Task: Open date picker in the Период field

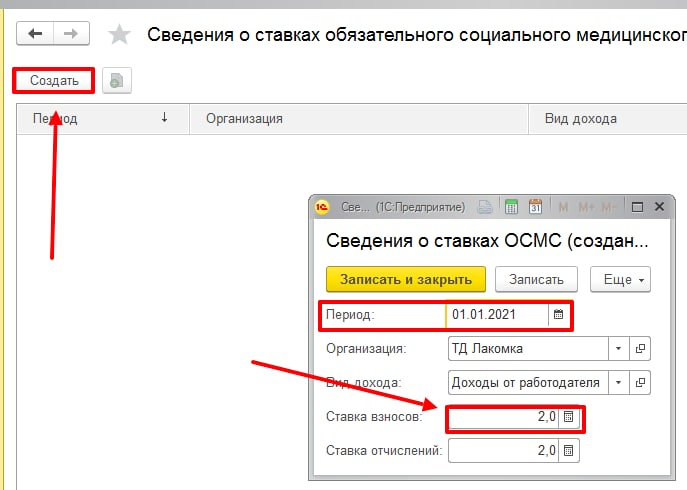Action: click(558, 315)
